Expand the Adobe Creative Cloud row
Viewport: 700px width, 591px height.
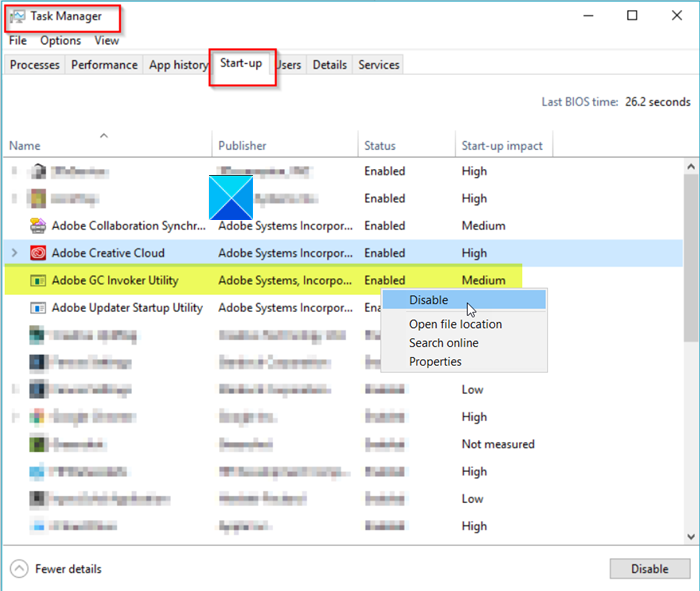[14, 253]
